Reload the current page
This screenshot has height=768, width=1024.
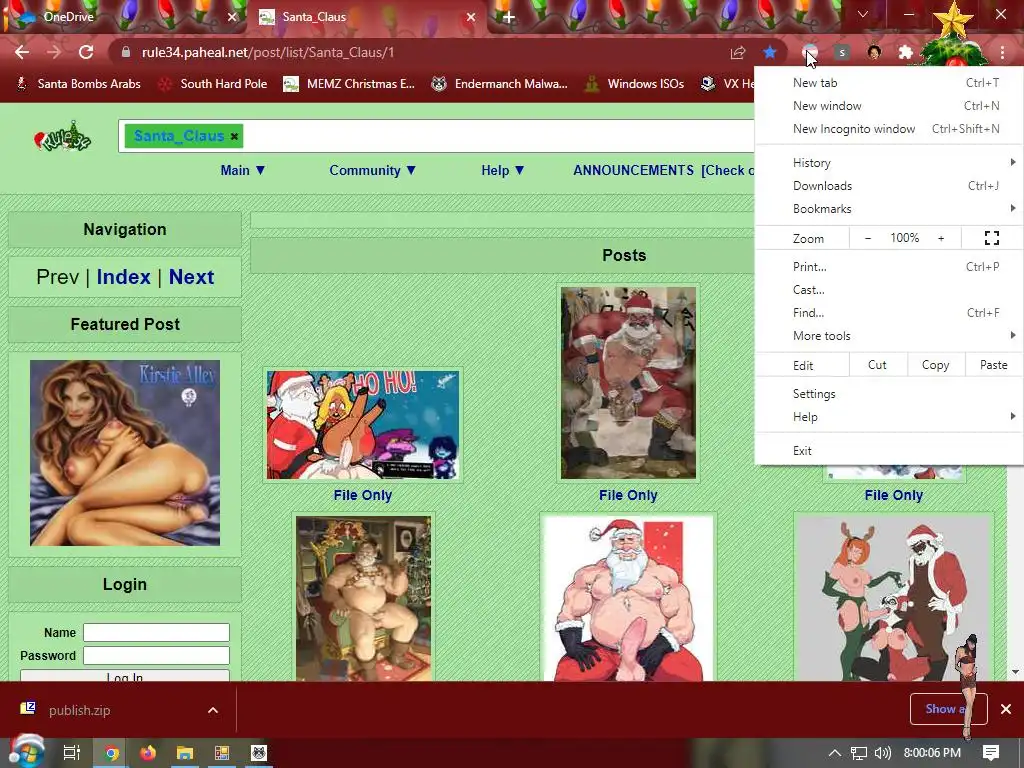[x=86, y=52]
